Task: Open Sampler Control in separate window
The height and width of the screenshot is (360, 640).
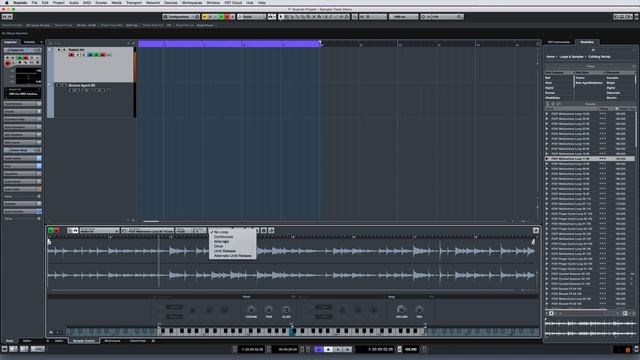Action: pos(536,231)
